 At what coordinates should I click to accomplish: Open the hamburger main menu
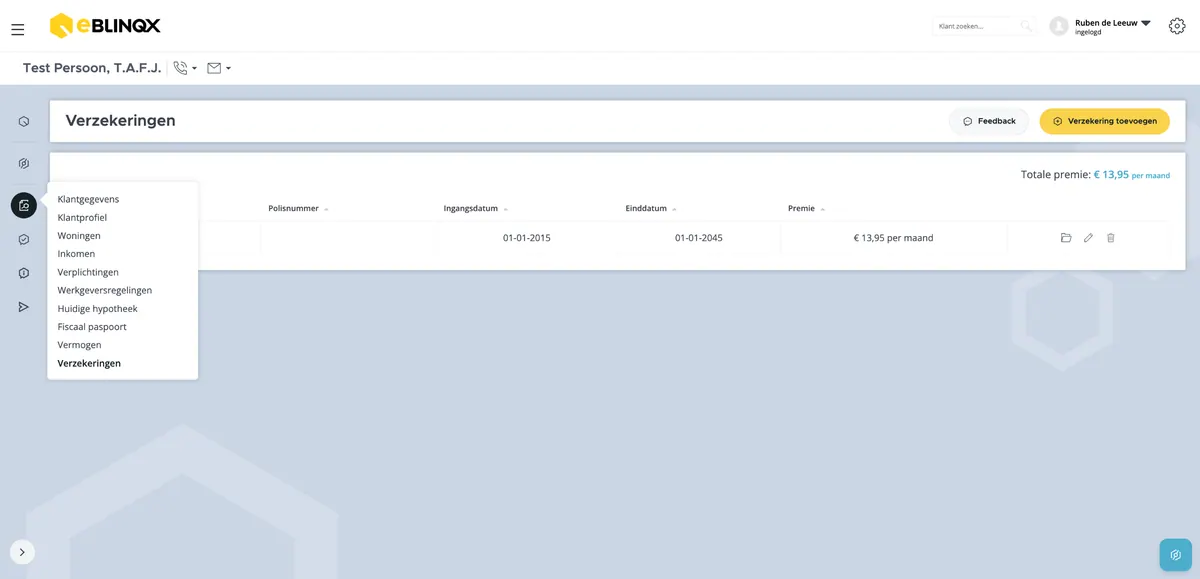click(18, 30)
